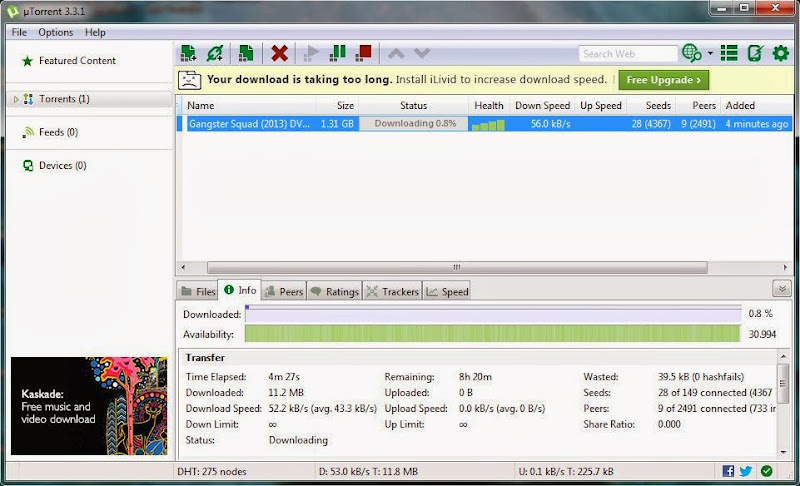
Task: Click the Free Upgrade button
Action: pyautogui.click(x=663, y=80)
